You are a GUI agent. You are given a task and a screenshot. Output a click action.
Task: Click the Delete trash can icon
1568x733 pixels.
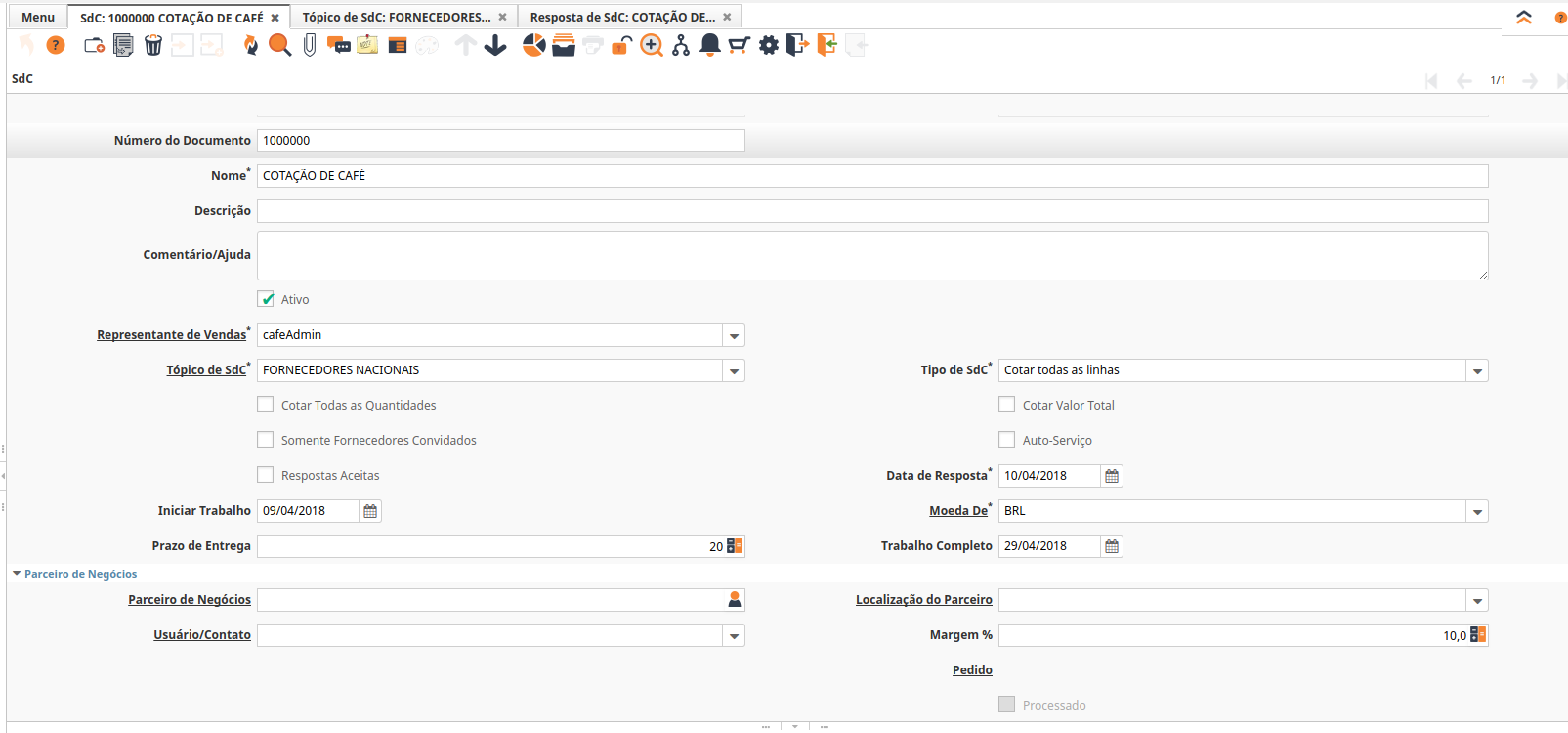pyautogui.click(x=153, y=45)
